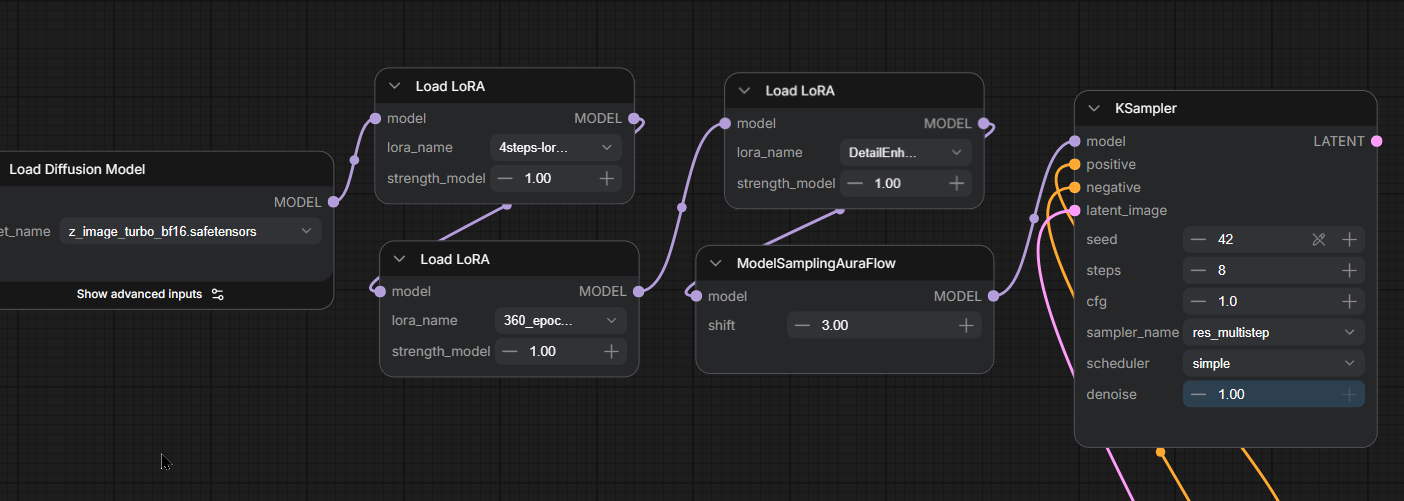Screen dimensions: 1404x501
Task: Click the cfg value field showing 1.0
Action: coord(1274,301)
